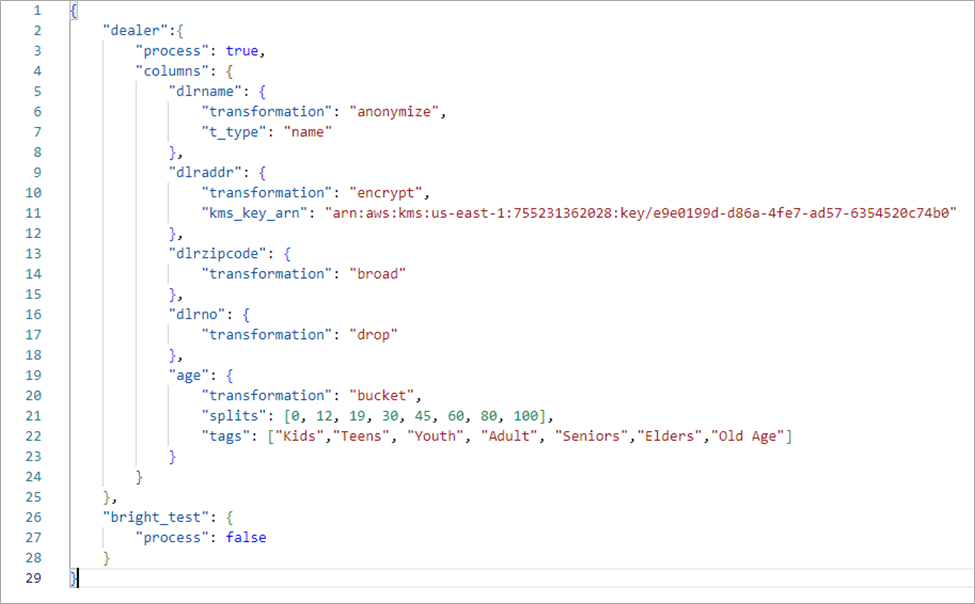Click the "Seniors" tag in the tags array
The image size is (975, 604).
591,436
